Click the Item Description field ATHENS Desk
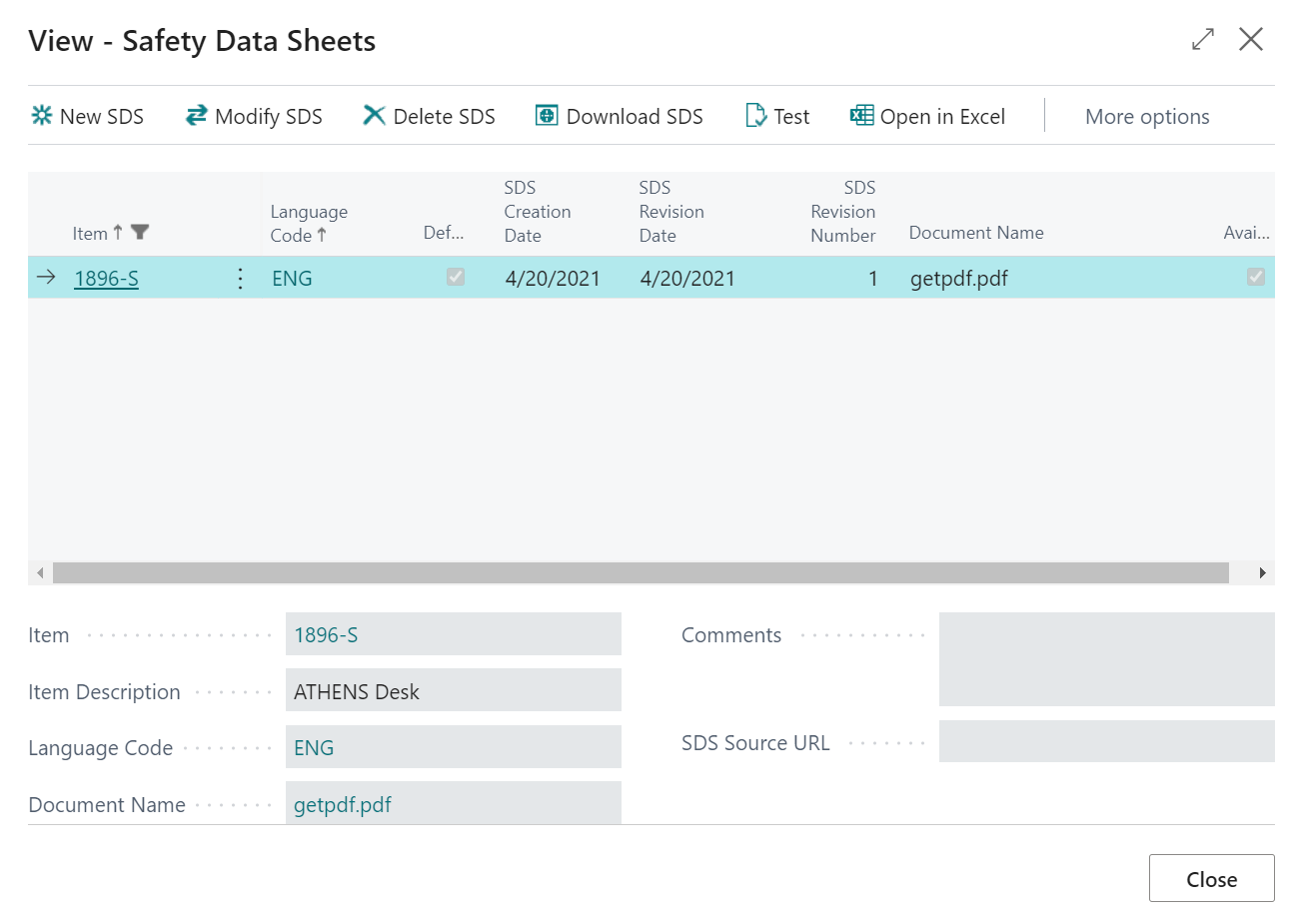 454,691
